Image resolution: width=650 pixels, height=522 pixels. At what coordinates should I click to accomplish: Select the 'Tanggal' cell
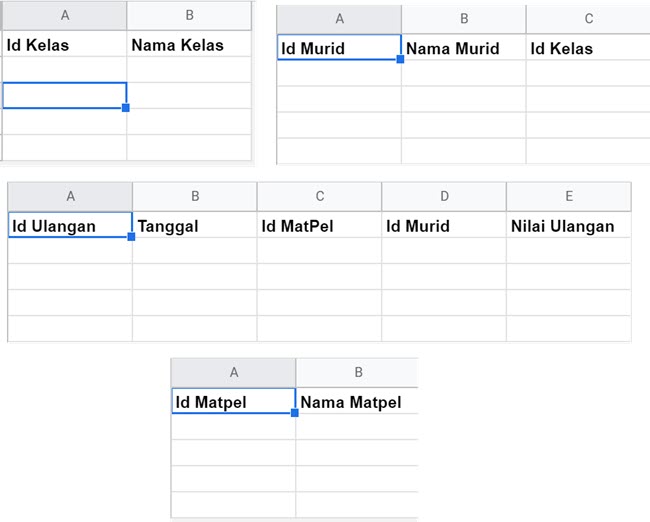194,226
